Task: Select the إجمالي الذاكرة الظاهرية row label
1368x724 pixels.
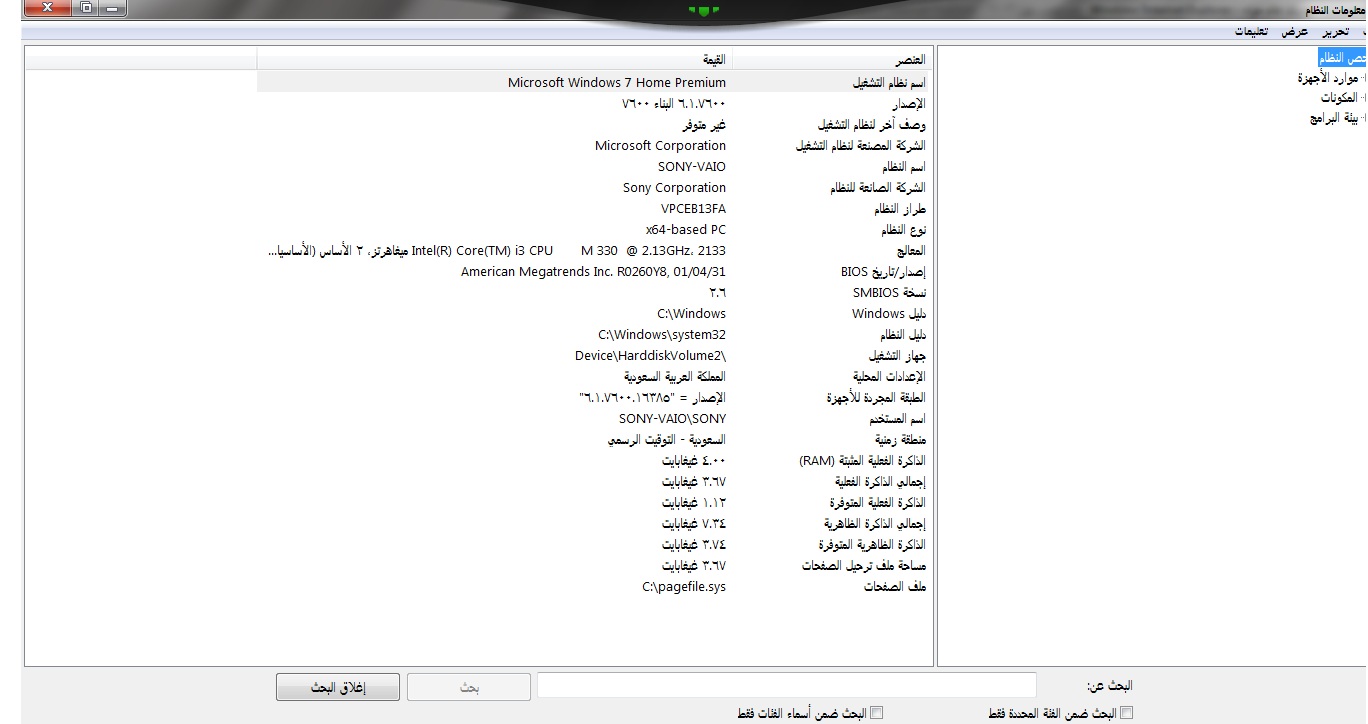Action: 875,524
